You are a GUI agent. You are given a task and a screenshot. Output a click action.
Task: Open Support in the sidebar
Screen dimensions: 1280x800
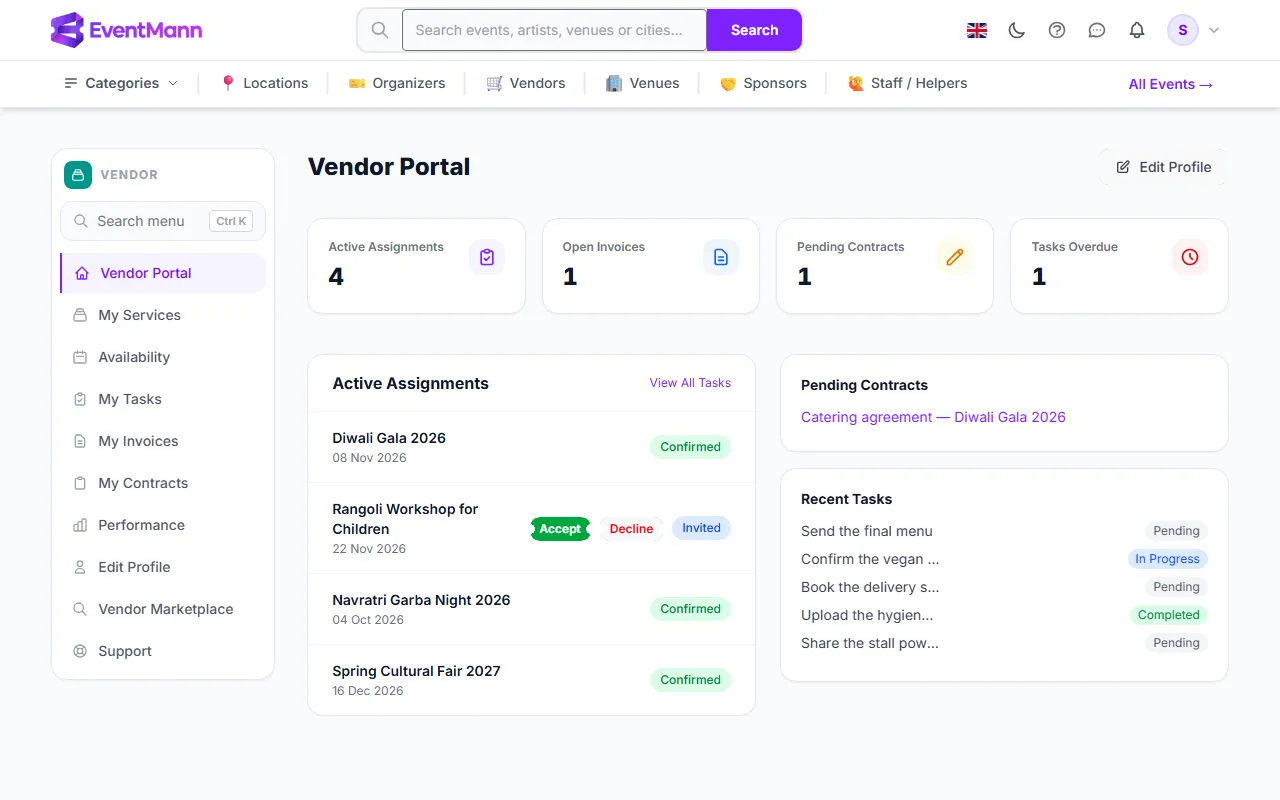(163, 651)
